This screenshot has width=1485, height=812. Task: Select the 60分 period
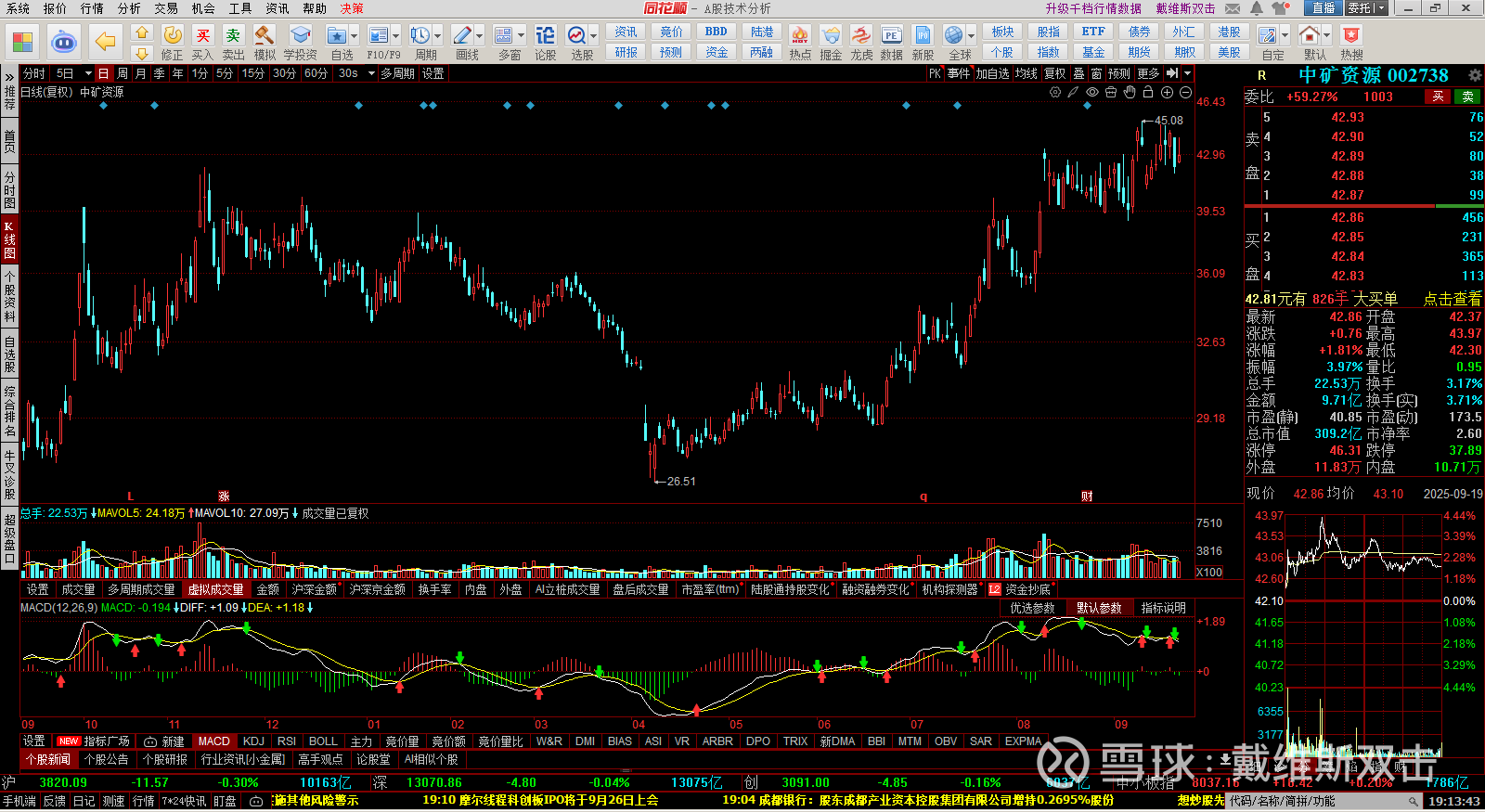pyautogui.click(x=316, y=73)
